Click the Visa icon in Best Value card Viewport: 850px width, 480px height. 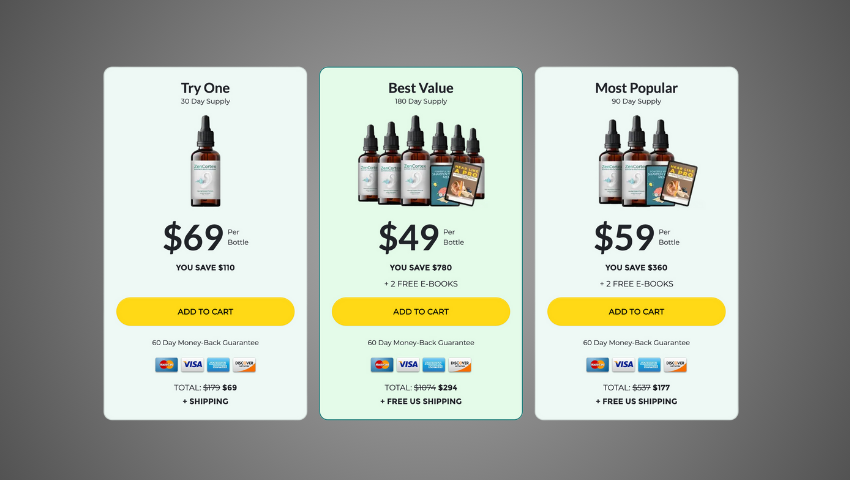click(x=408, y=364)
